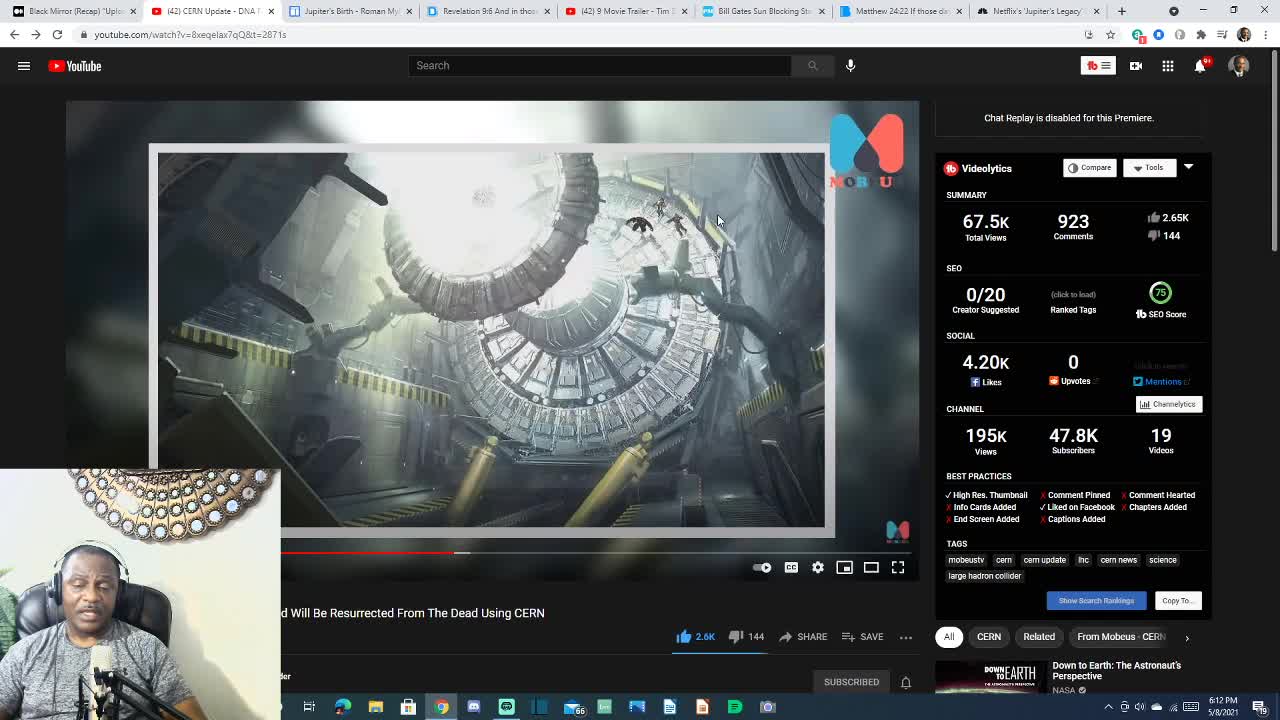Open the notifications bell in the header
This screenshot has width=1280, height=720.
(x=1200, y=66)
